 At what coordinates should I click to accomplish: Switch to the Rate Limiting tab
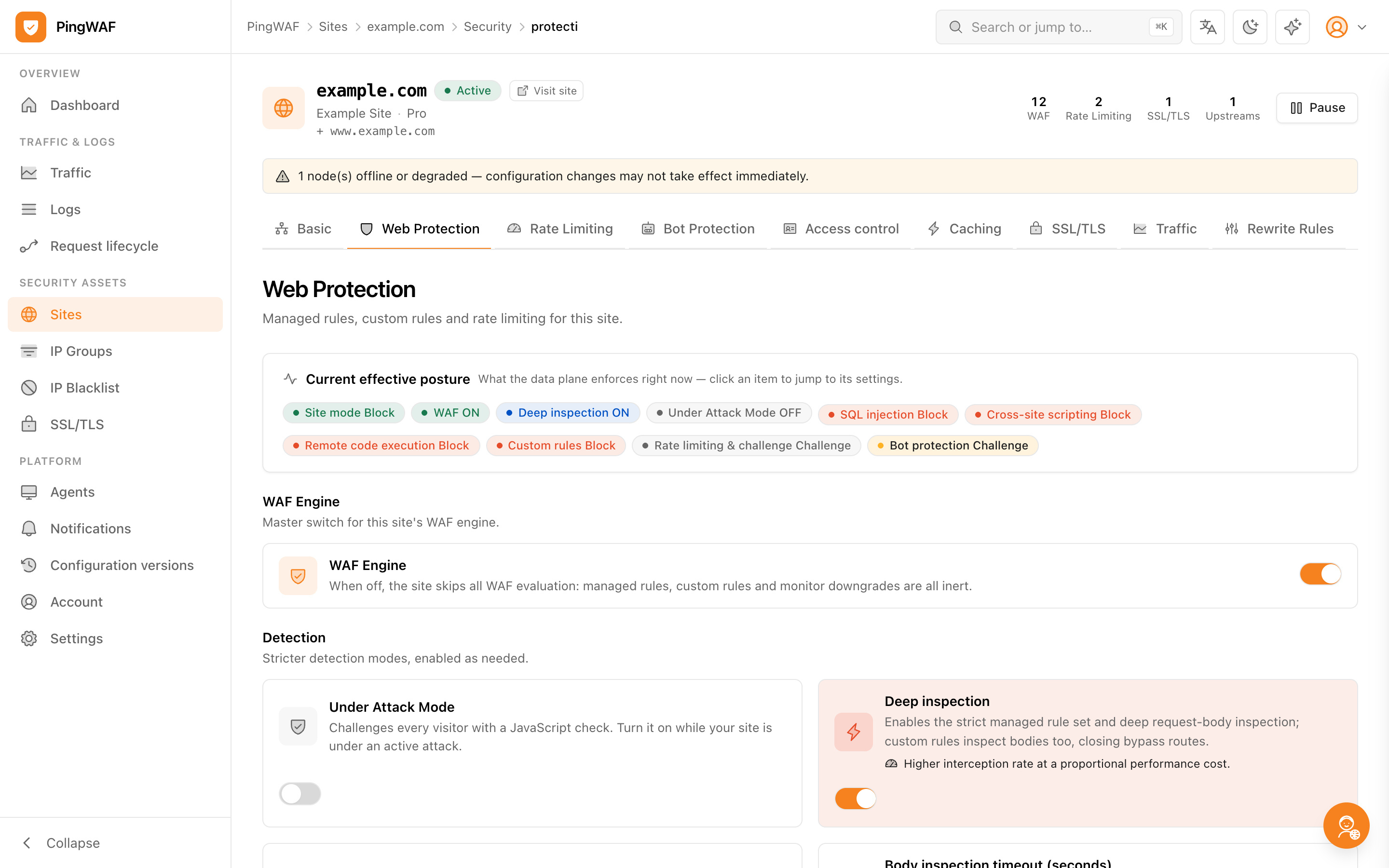560,229
